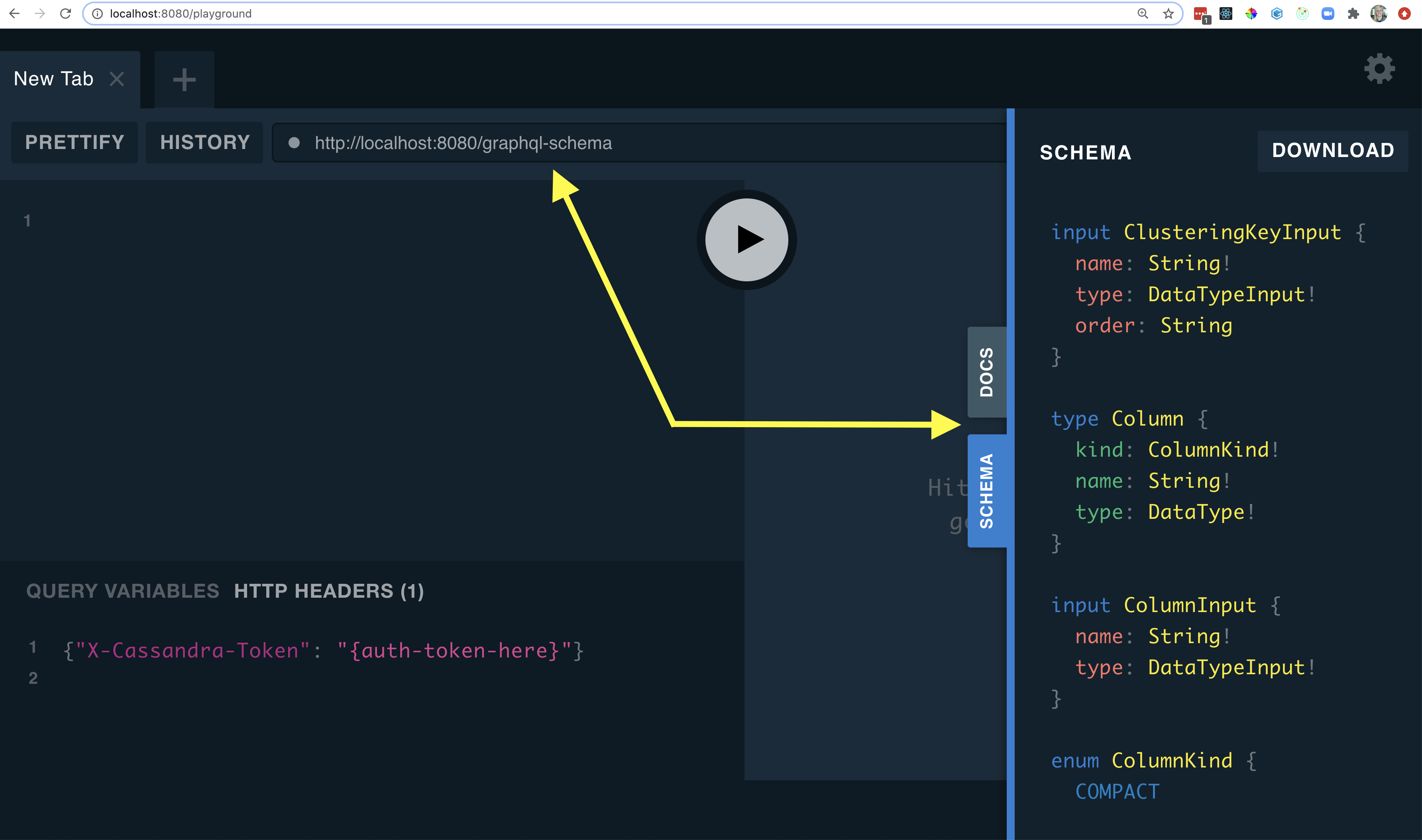Add a new query tab with plus
This screenshot has height=840, width=1422.
point(184,79)
